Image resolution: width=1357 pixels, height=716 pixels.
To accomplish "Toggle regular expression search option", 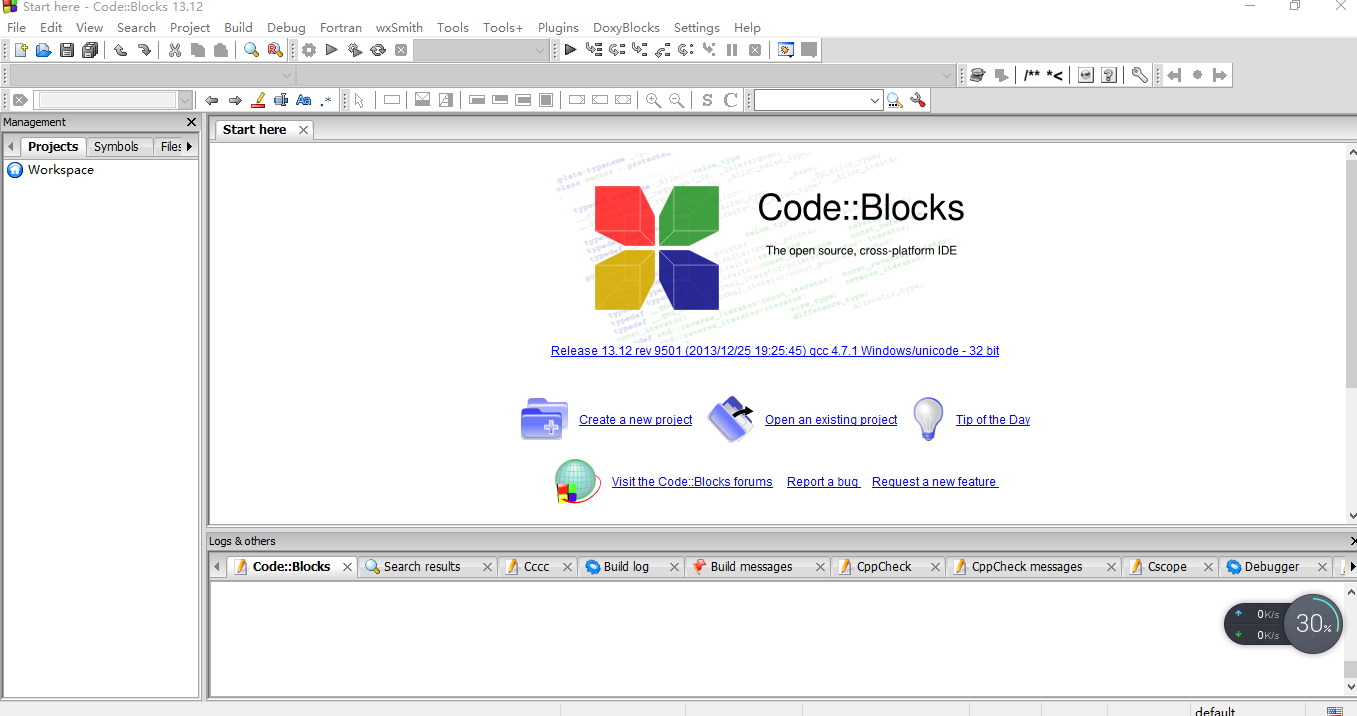I will 326,100.
